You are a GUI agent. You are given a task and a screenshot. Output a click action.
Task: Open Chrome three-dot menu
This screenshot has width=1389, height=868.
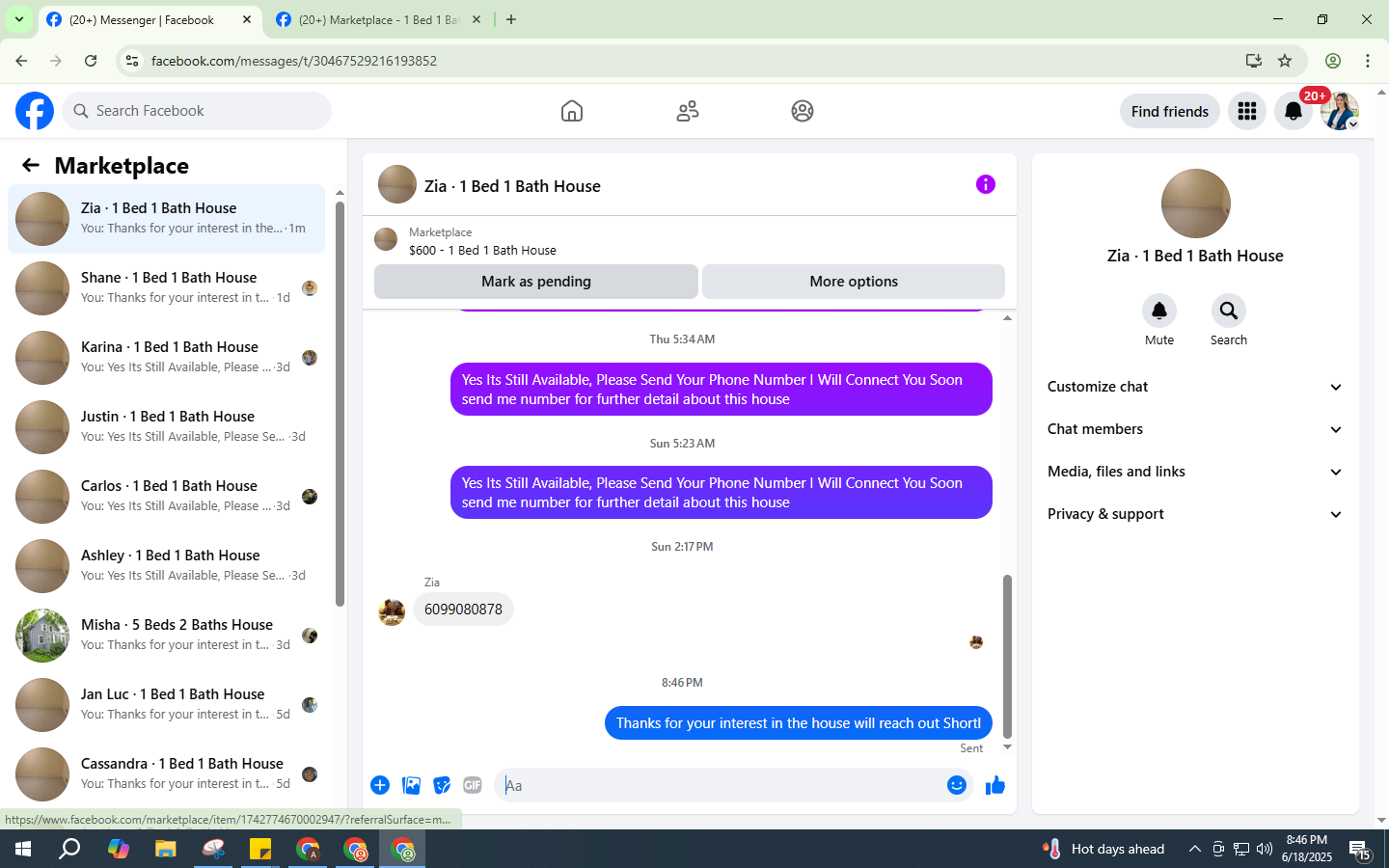(x=1368, y=61)
